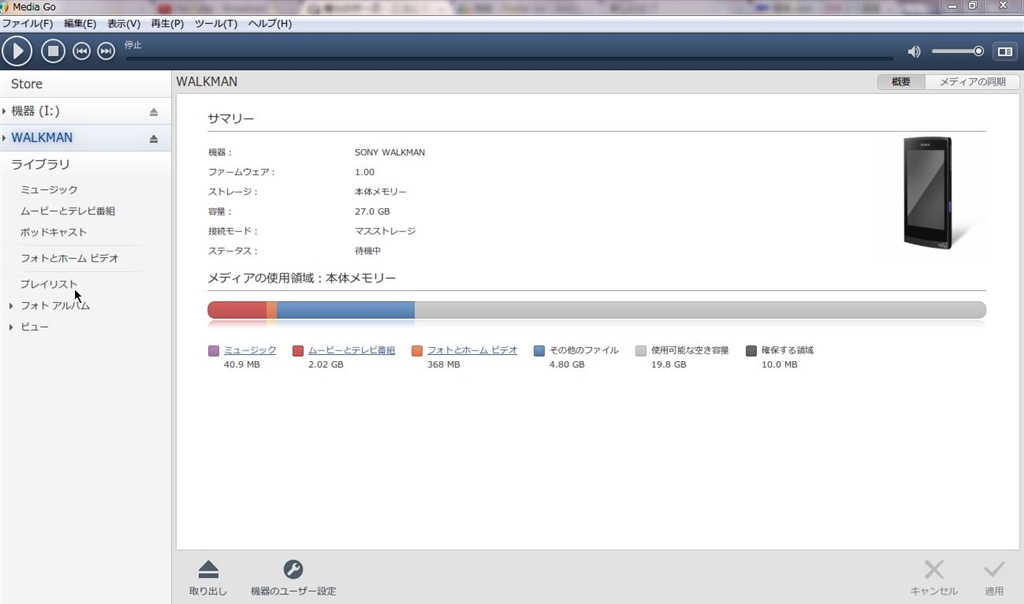Click the playback progress bar
1024x604 pixels.
pos(509,58)
